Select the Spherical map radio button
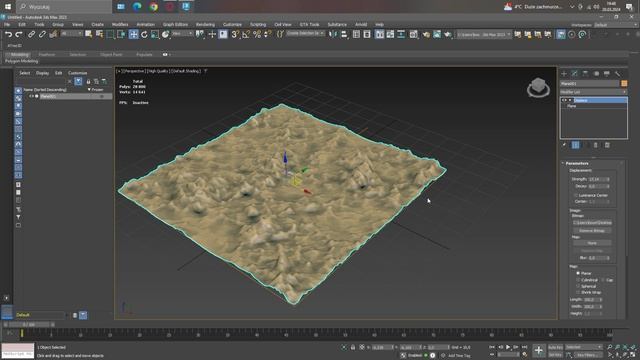This screenshot has height=360, width=640. (x=578, y=286)
